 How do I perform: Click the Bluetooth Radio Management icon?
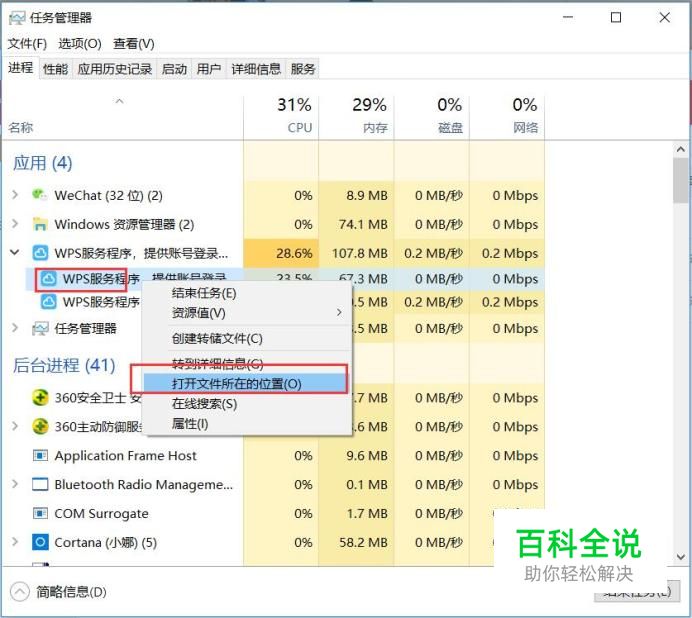[40, 484]
